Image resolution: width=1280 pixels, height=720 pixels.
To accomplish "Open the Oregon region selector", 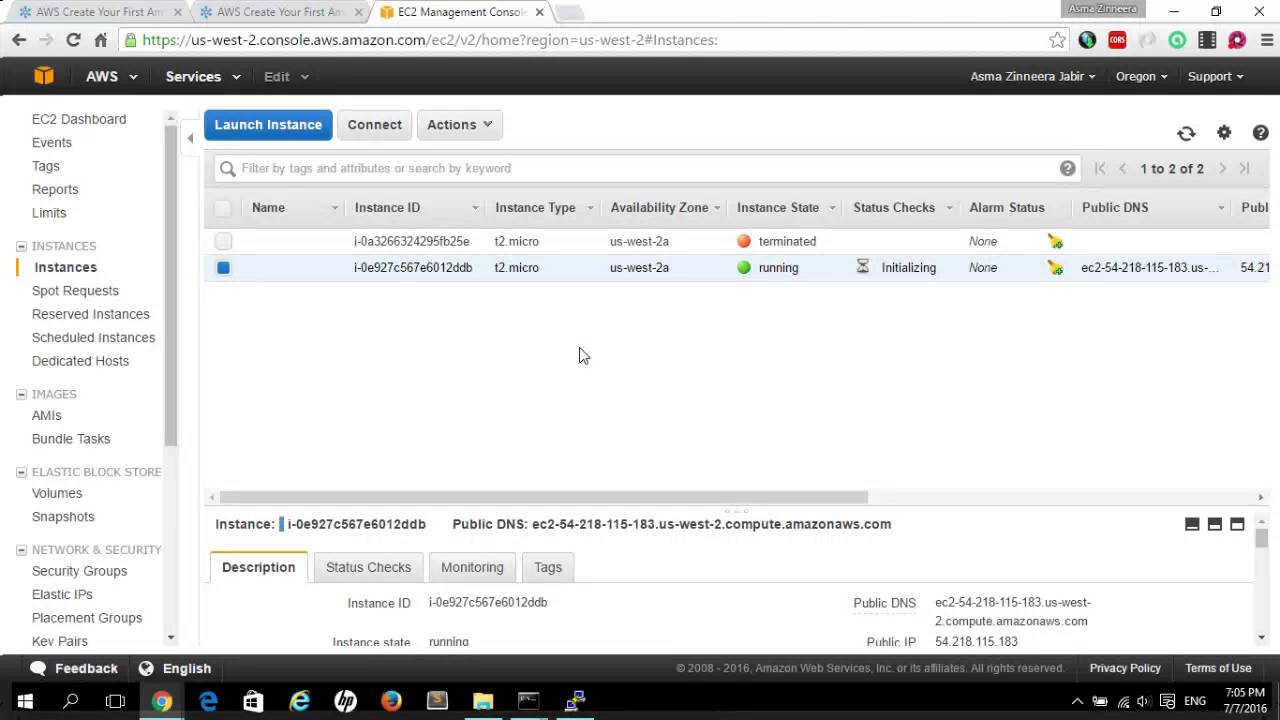I will point(1141,76).
